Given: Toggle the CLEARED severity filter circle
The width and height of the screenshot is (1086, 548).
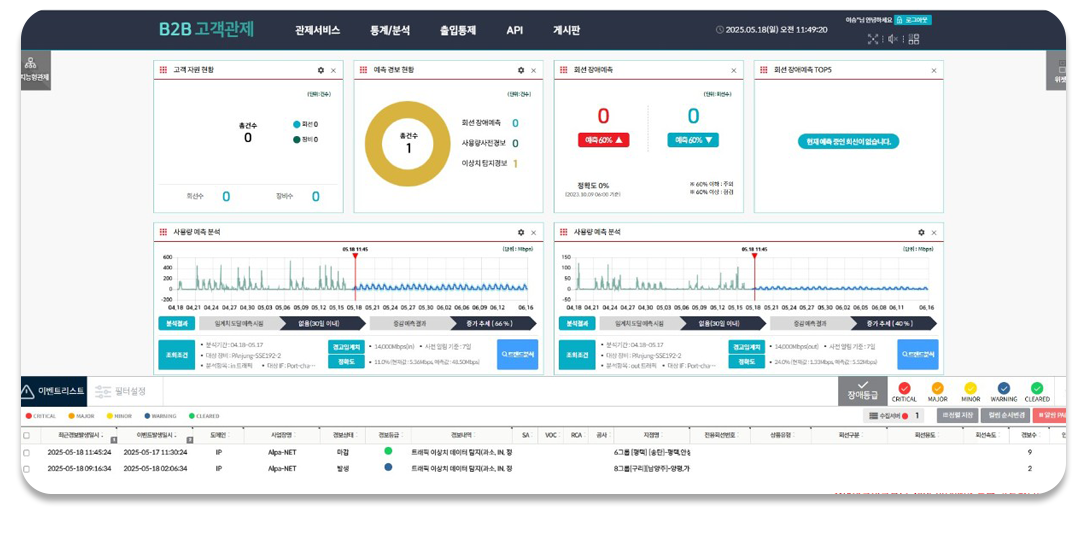Looking at the screenshot, I should [1037, 389].
